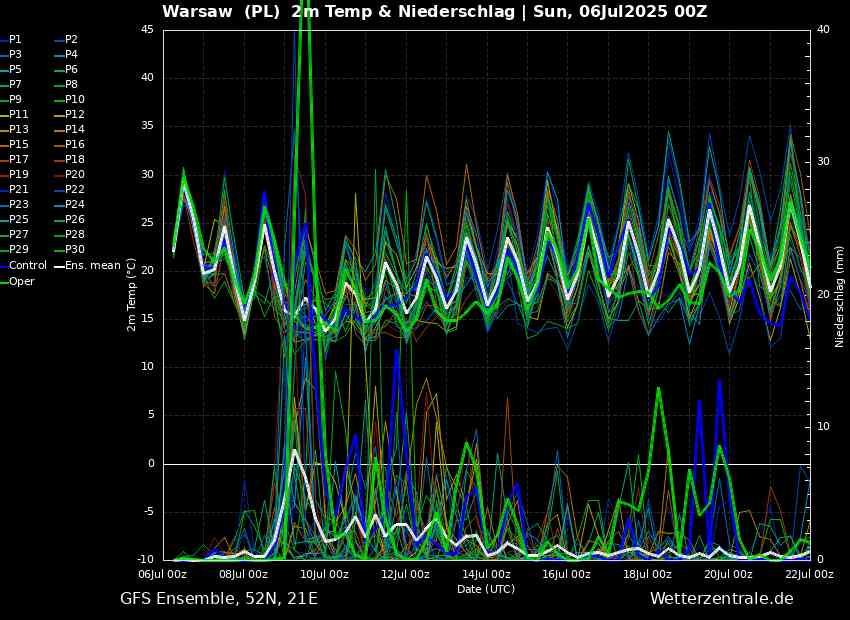
Task: Select the -10 temperature tick label
Action: coord(145,559)
